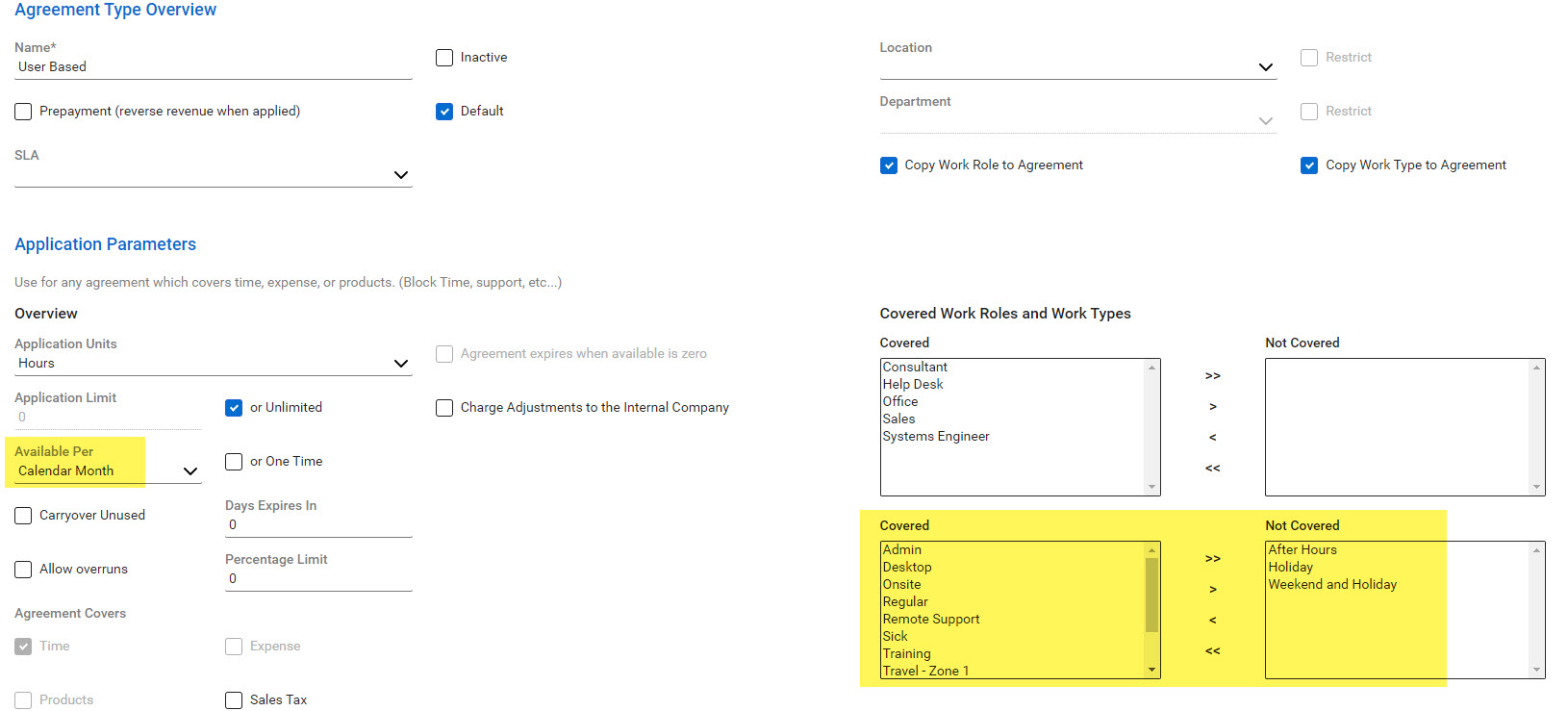Check the Sales Tax checkbox
1568x711 pixels.
[234, 700]
